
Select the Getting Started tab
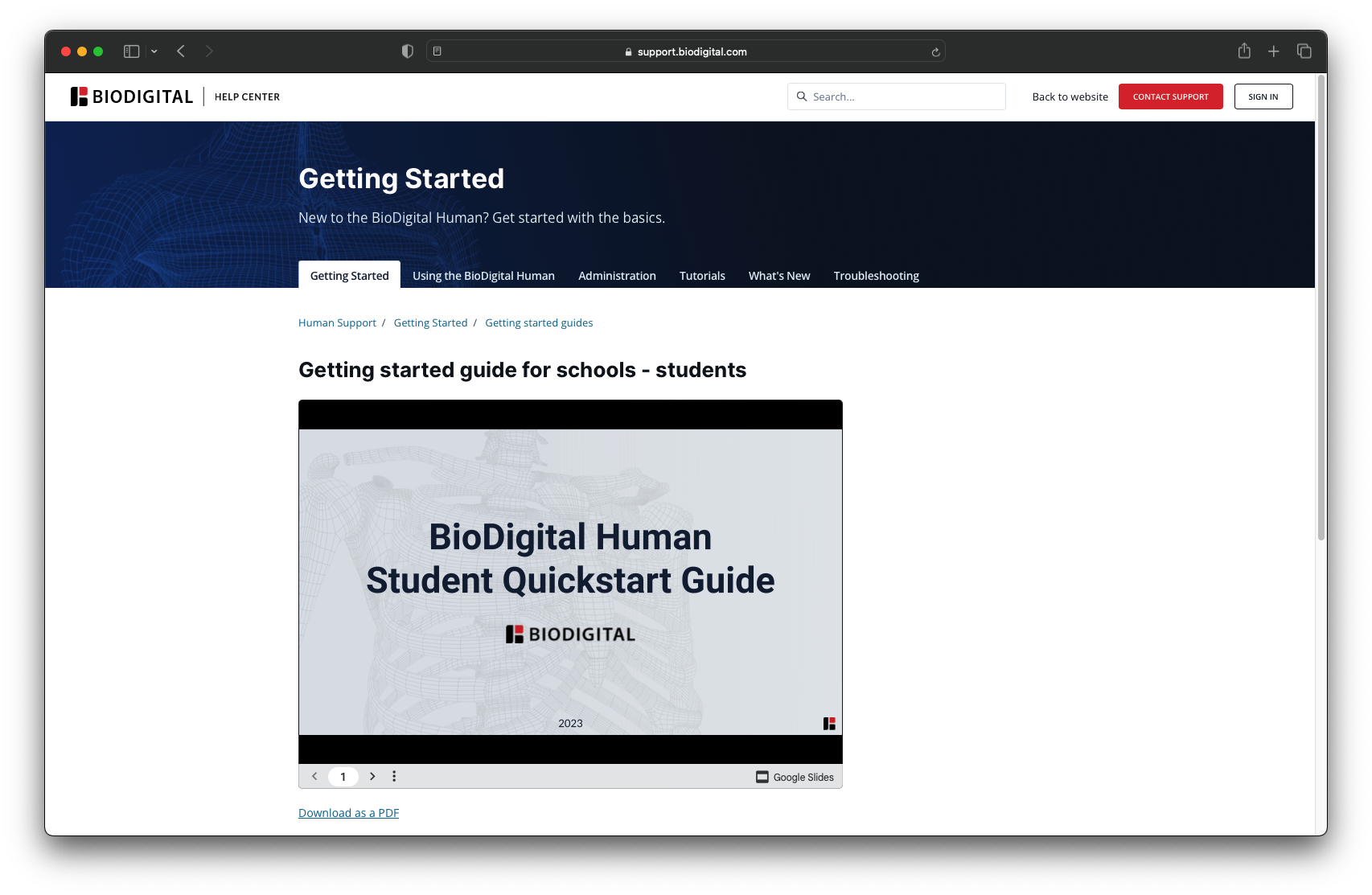click(x=349, y=275)
